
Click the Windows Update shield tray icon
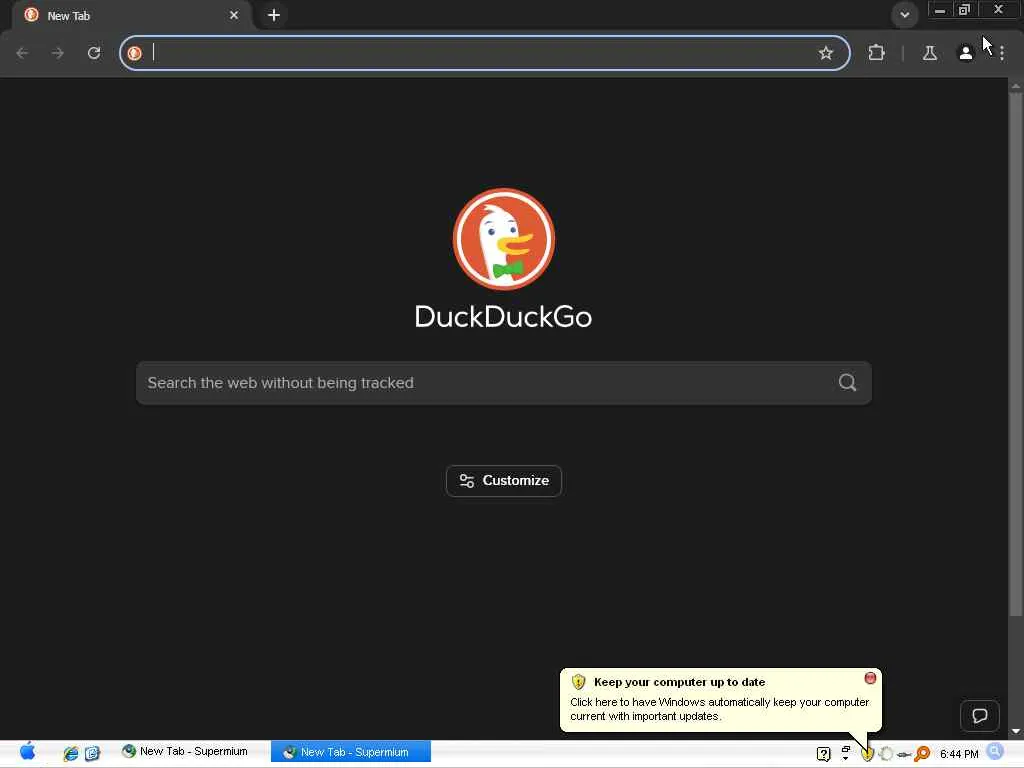(867, 754)
